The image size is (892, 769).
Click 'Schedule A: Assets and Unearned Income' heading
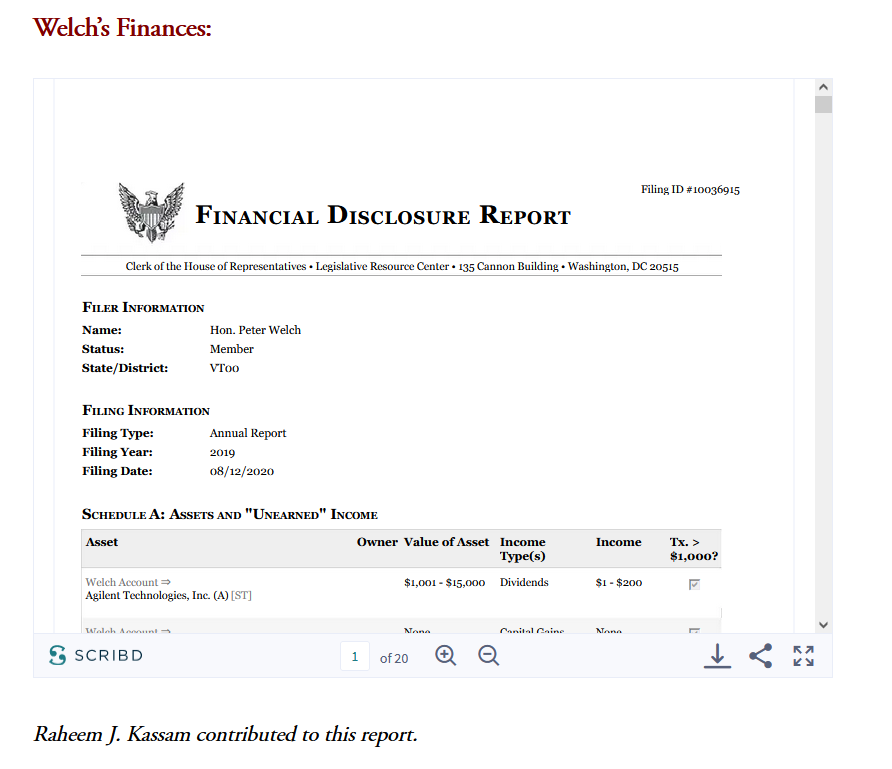pos(230,514)
